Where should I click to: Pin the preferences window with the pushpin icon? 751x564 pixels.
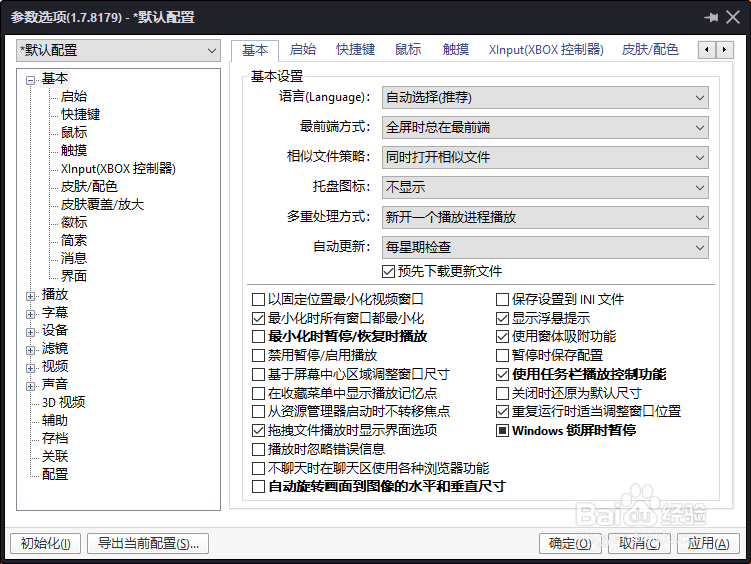click(711, 18)
